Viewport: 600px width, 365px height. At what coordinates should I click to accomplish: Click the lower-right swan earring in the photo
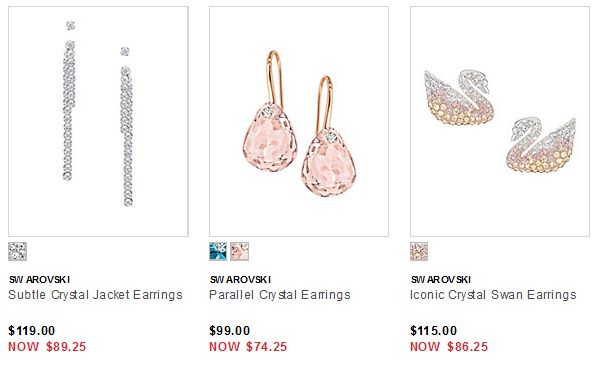(541, 145)
